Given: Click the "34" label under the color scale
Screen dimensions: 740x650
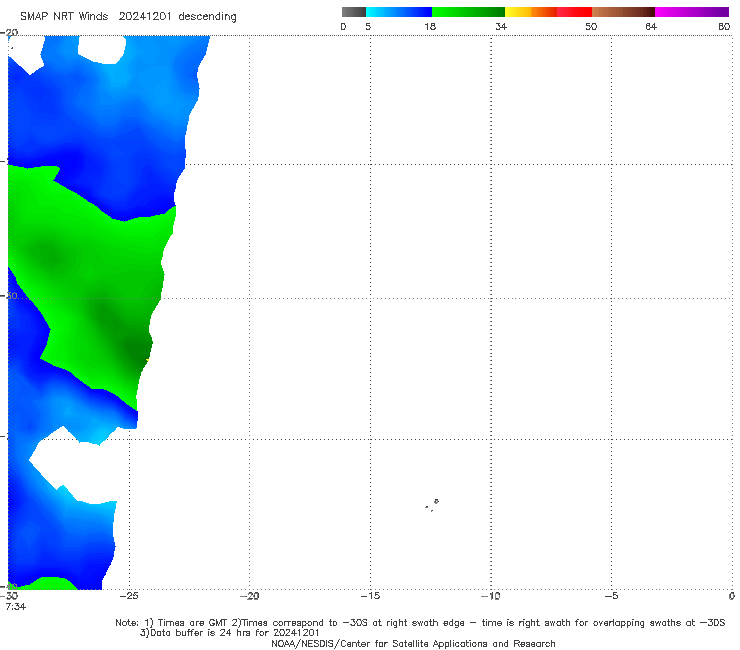Looking at the screenshot, I should click(x=501, y=26).
